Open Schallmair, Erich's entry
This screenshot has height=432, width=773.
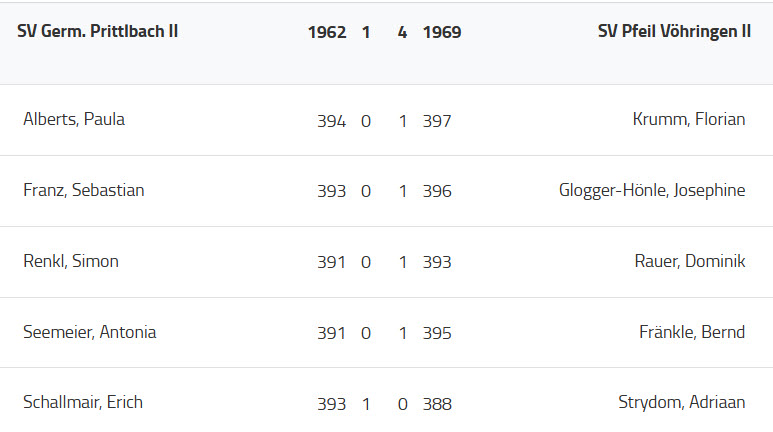(83, 402)
